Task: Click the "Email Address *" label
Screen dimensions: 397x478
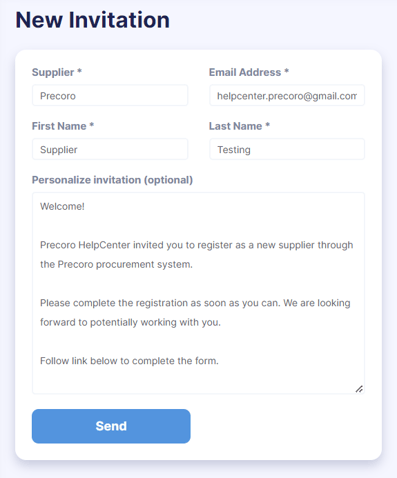Action: (249, 72)
